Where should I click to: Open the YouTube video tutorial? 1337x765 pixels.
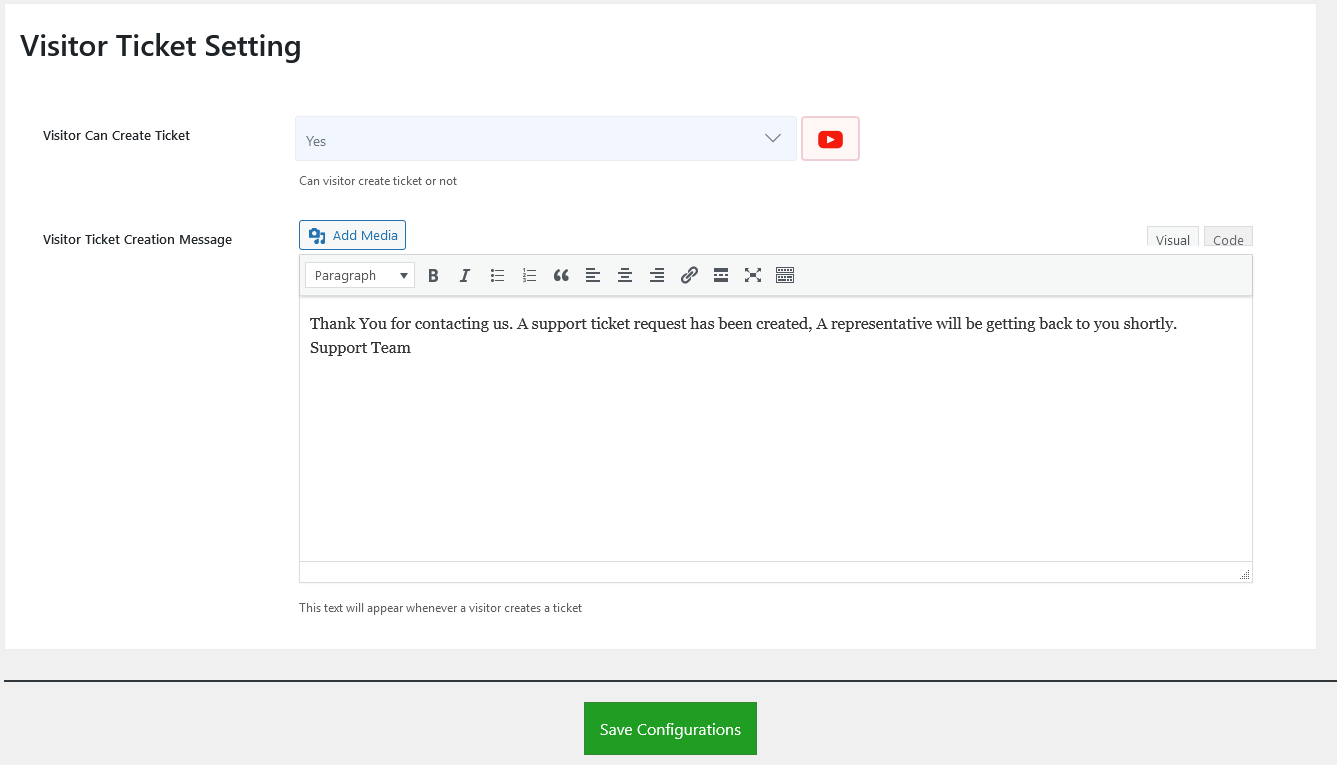830,139
